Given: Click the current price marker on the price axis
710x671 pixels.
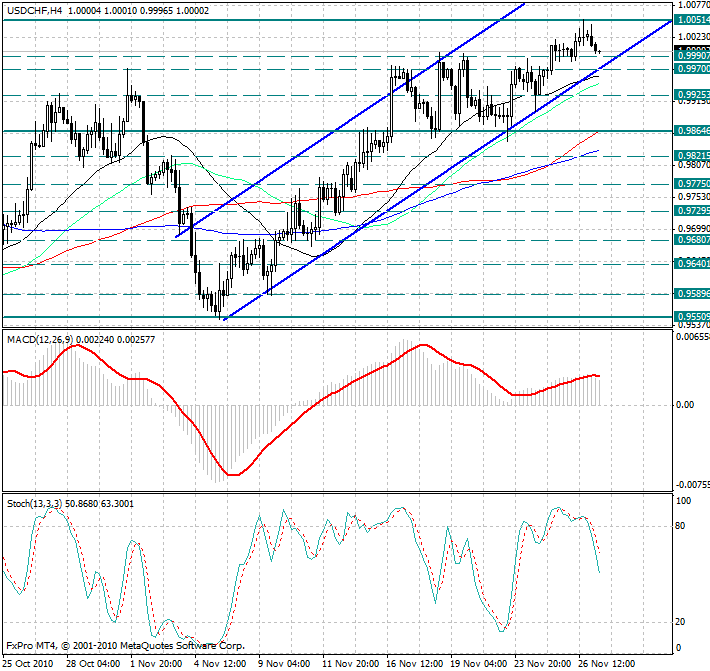Looking at the screenshot, I should point(691,49).
